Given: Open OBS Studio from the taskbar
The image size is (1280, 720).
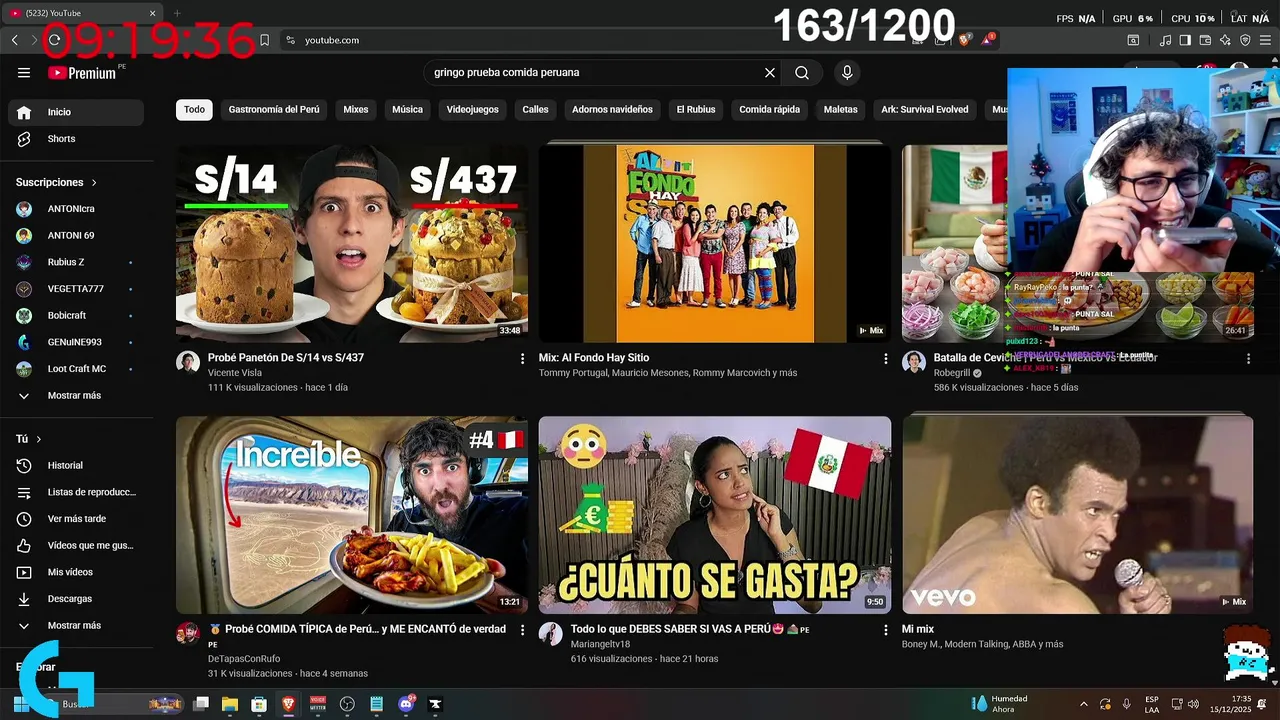Looking at the screenshot, I should click(x=347, y=704).
